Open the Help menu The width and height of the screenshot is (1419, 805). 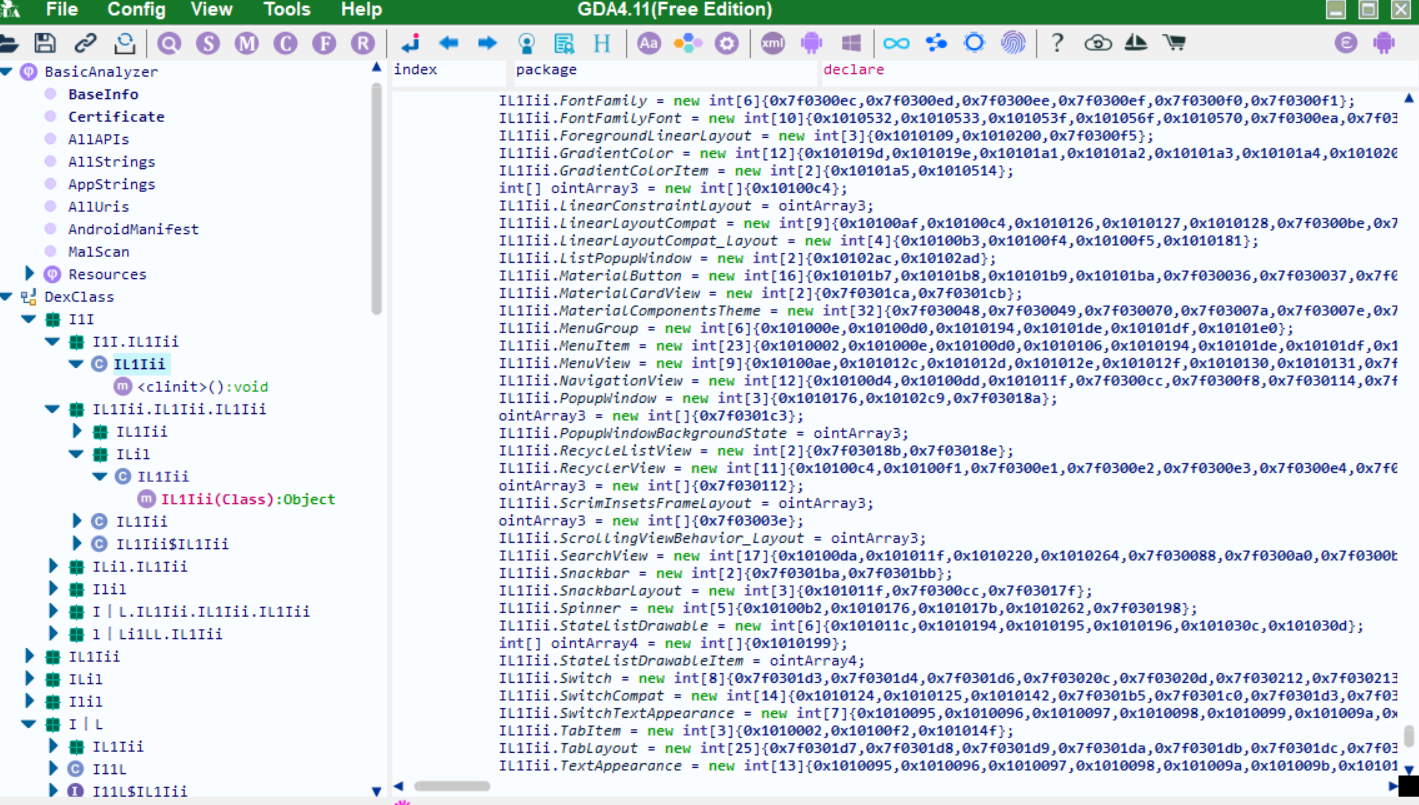point(361,10)
